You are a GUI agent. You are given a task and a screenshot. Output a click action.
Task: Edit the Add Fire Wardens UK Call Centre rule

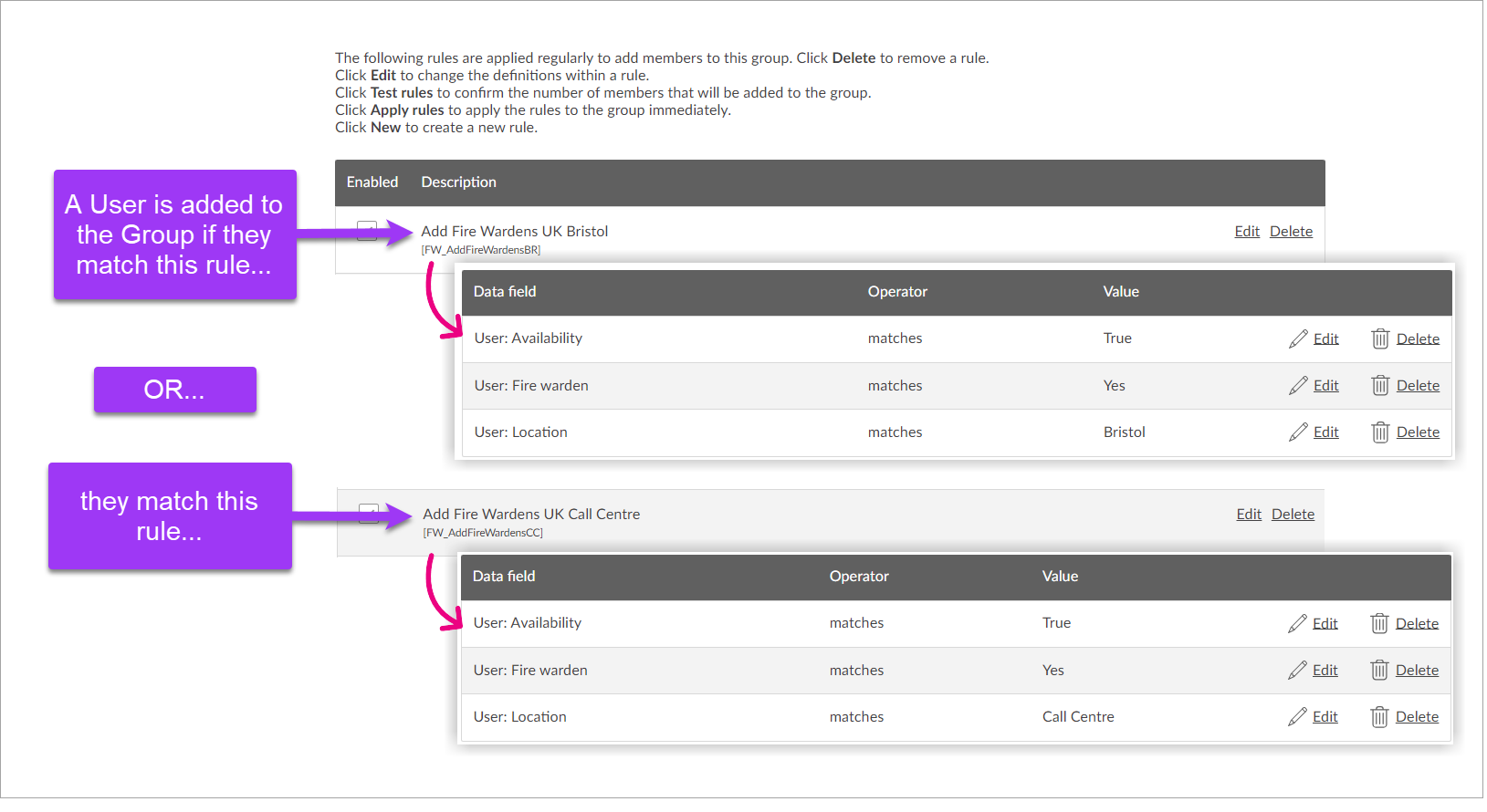coord(1248,515)
